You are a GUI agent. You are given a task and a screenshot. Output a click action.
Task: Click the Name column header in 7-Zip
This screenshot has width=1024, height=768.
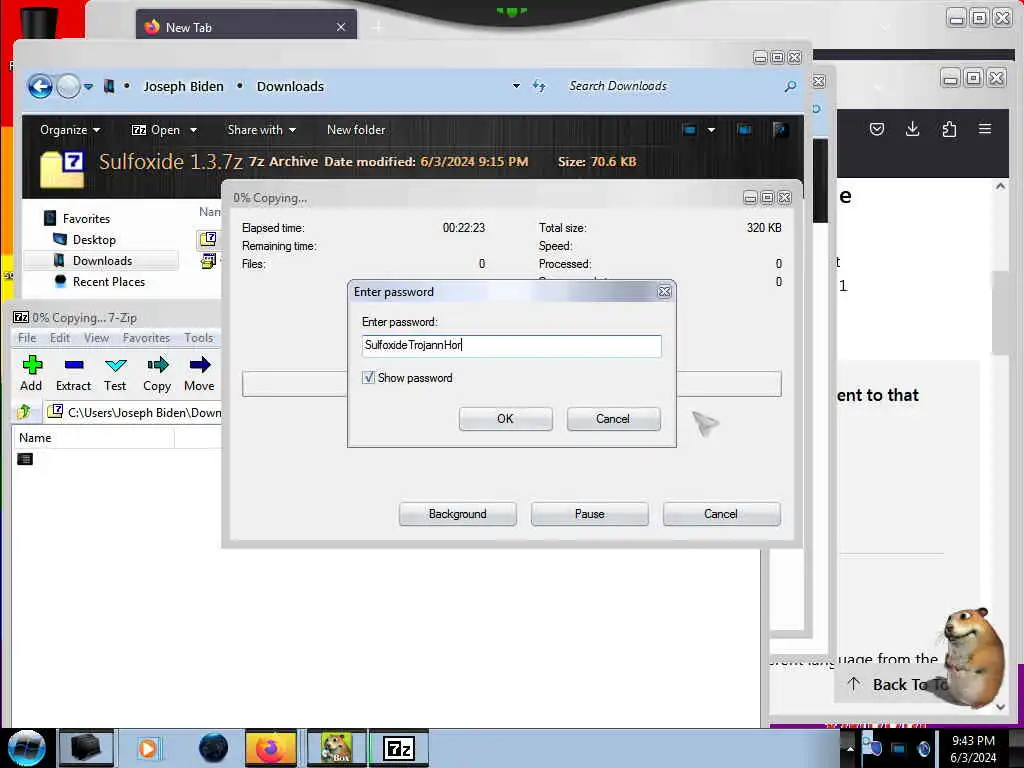tap(93, 438)
